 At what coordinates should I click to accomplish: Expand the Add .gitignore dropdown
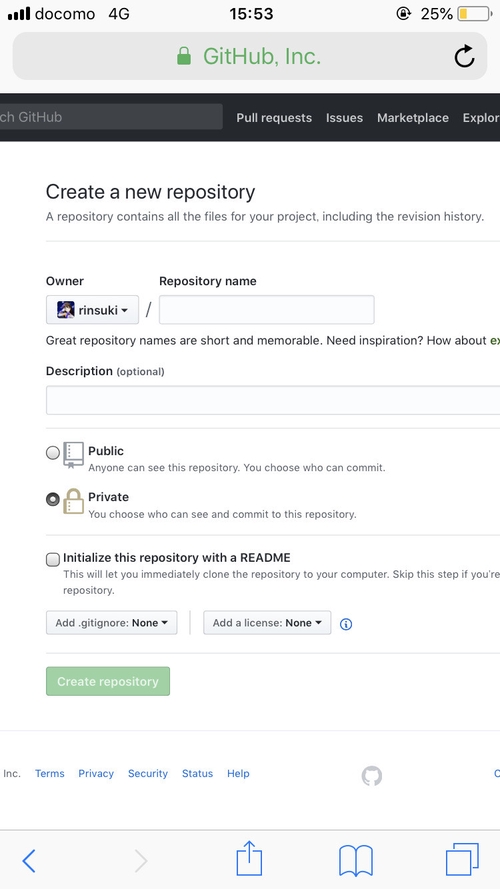pos(112,623)
